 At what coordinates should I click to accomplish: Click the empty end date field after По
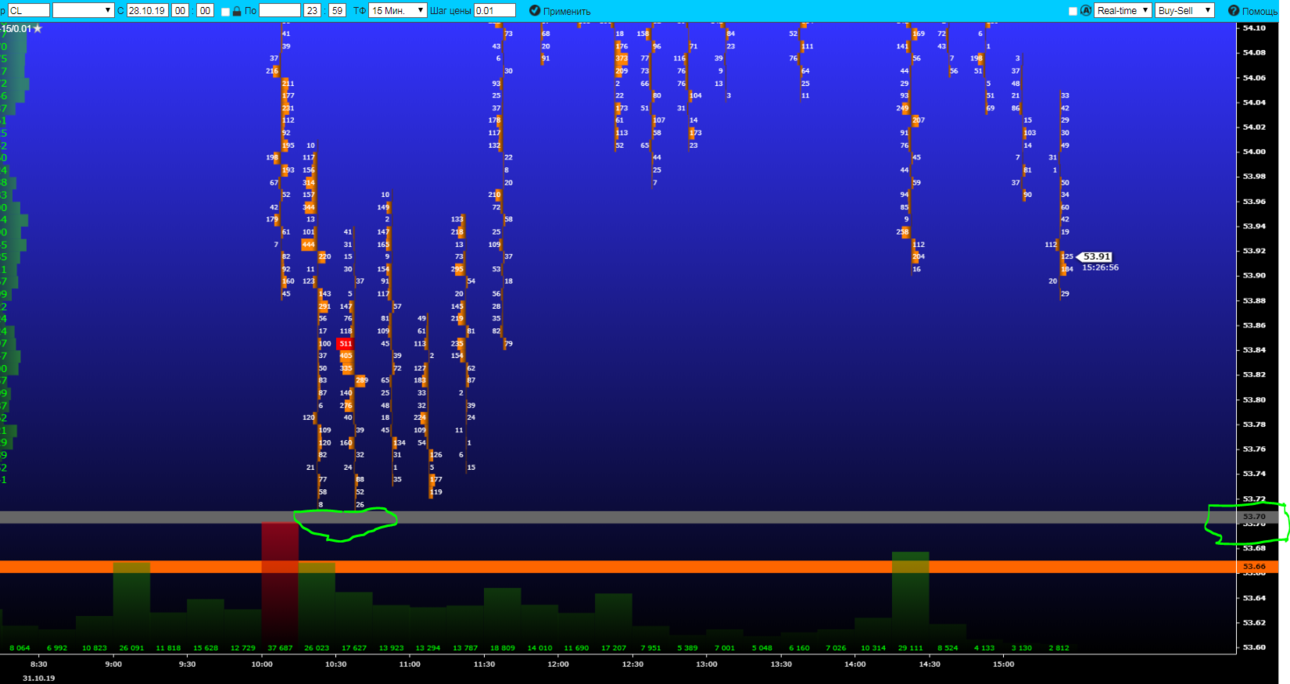coord(279,10)
